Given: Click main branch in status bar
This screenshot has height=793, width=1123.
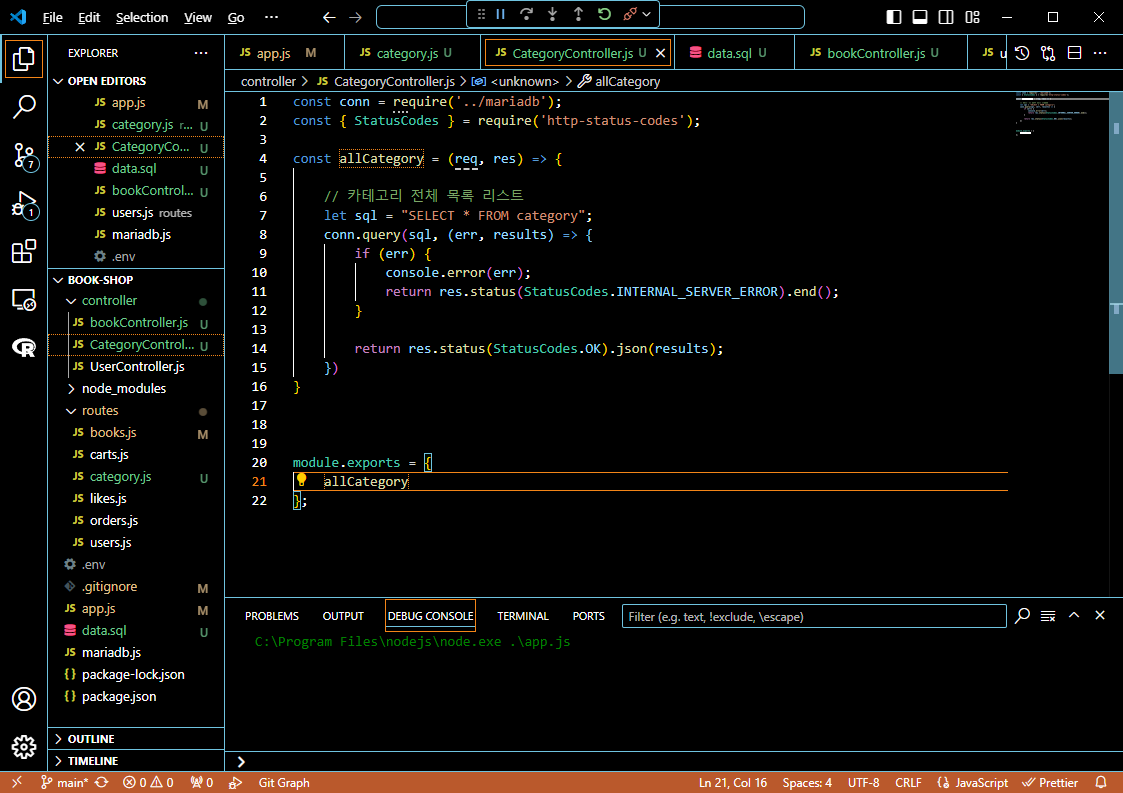Looking at the screenshot, I should point(64,782).
